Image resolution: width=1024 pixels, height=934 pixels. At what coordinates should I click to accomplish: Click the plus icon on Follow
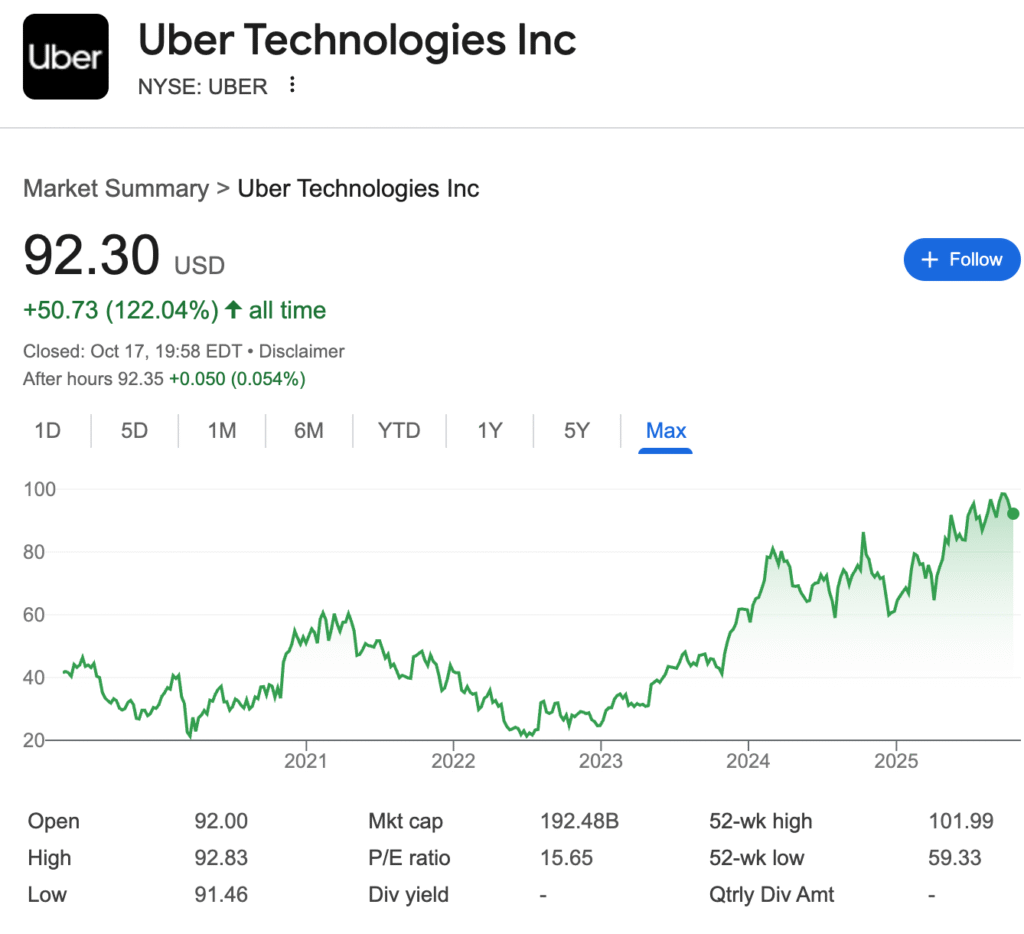point(930,260)
